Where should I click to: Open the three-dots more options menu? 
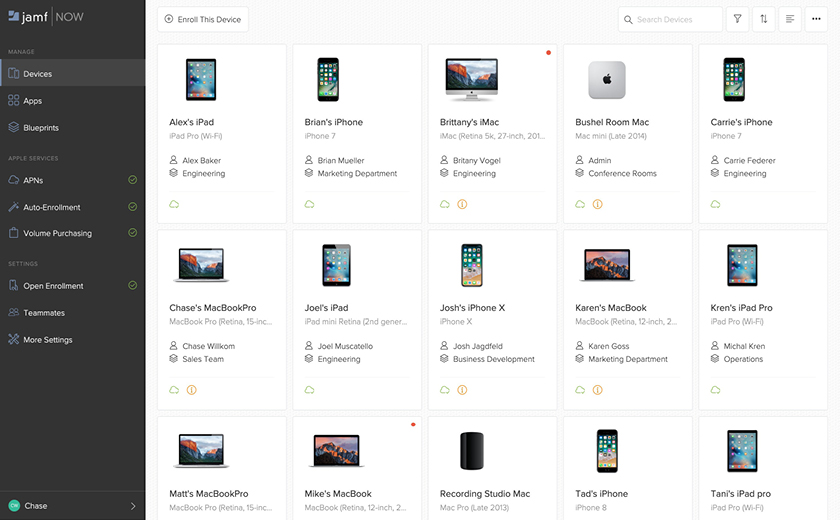coord(816,19)
